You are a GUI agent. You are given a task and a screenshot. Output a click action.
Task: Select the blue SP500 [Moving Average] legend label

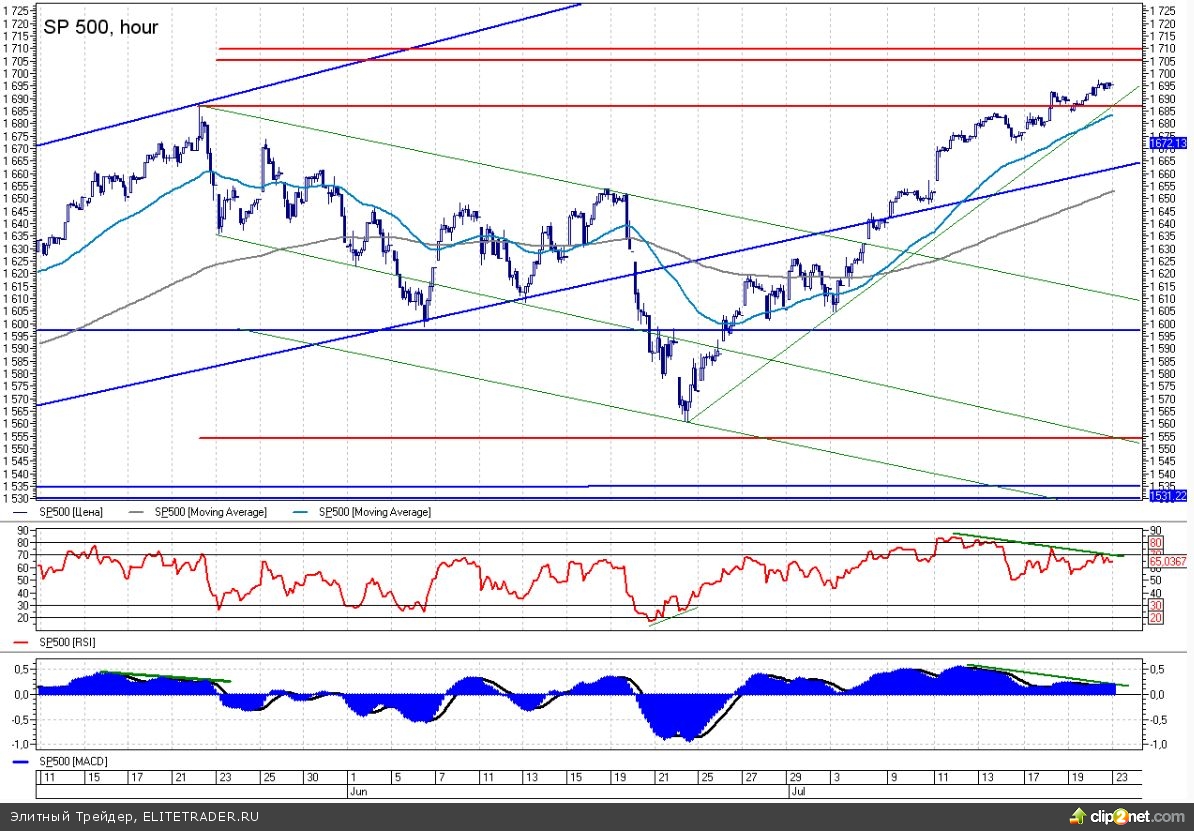[x=375, y=512]
